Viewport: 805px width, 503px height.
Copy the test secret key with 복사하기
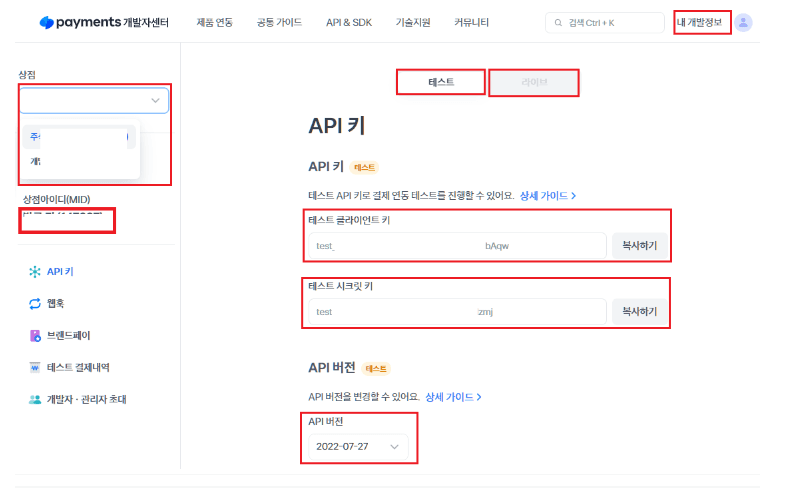639,312
